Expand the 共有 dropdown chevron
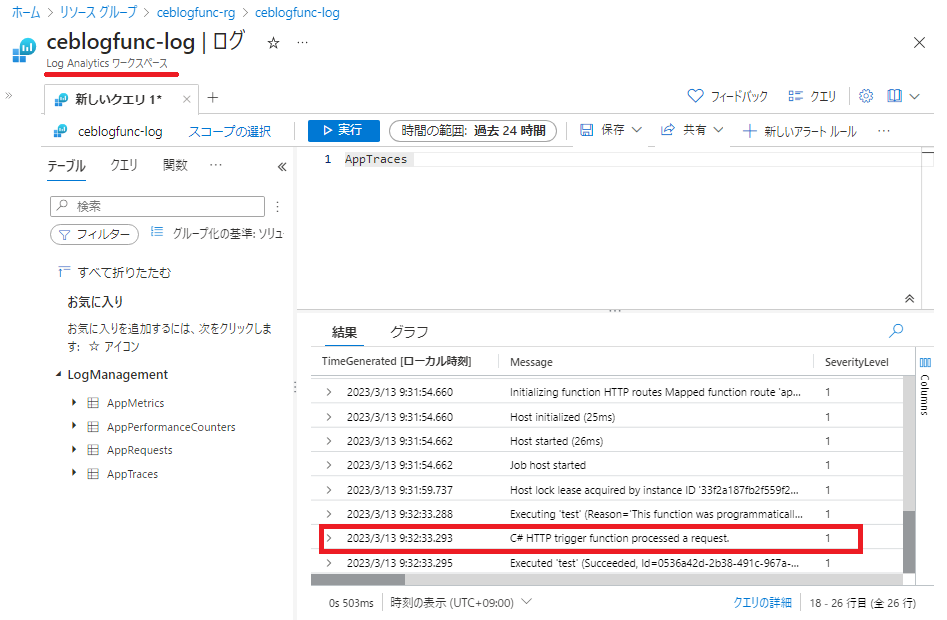This screenshot has width=947, height=620. (718, 130)
